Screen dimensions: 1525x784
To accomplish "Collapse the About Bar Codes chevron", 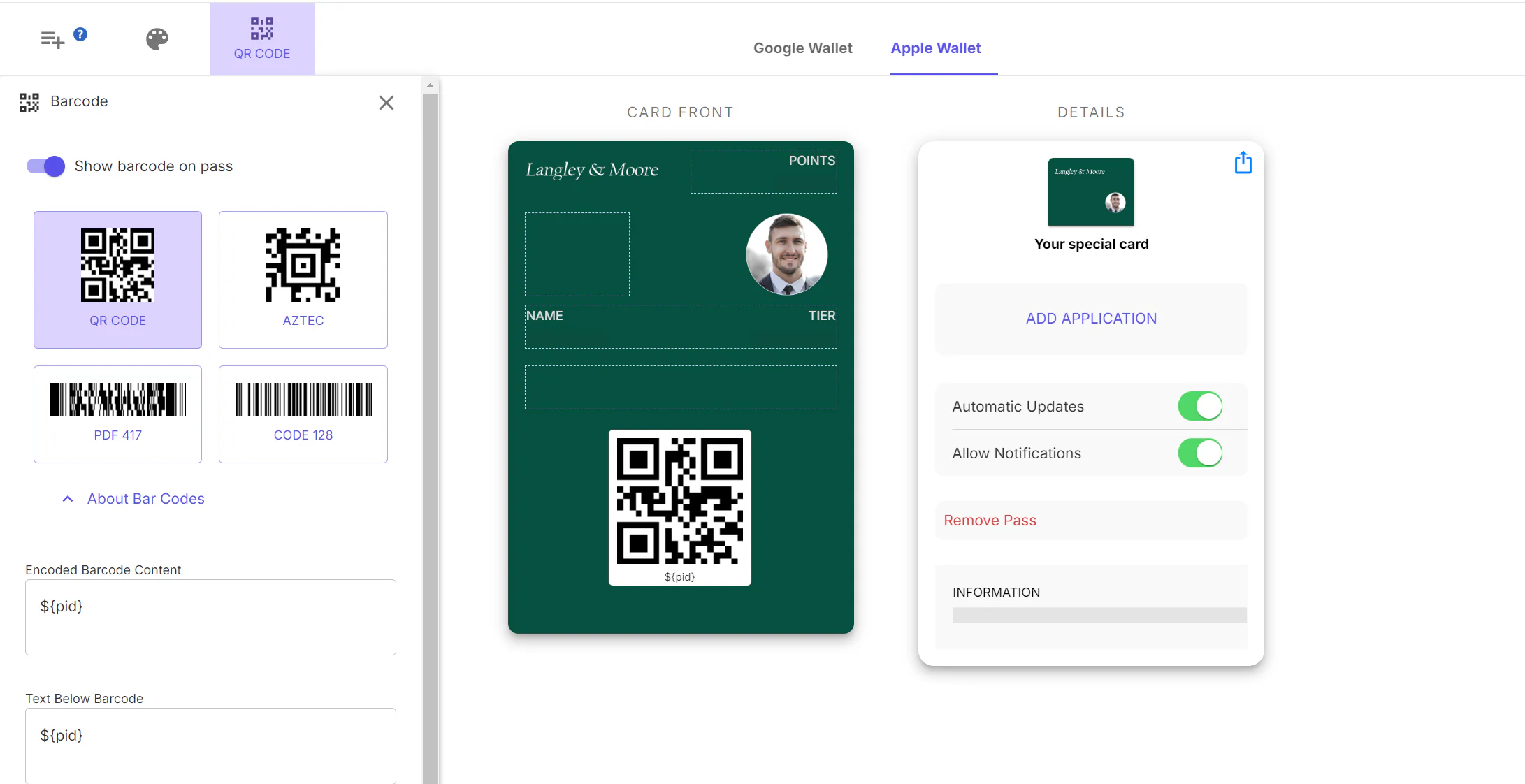I will pos(68,499).
